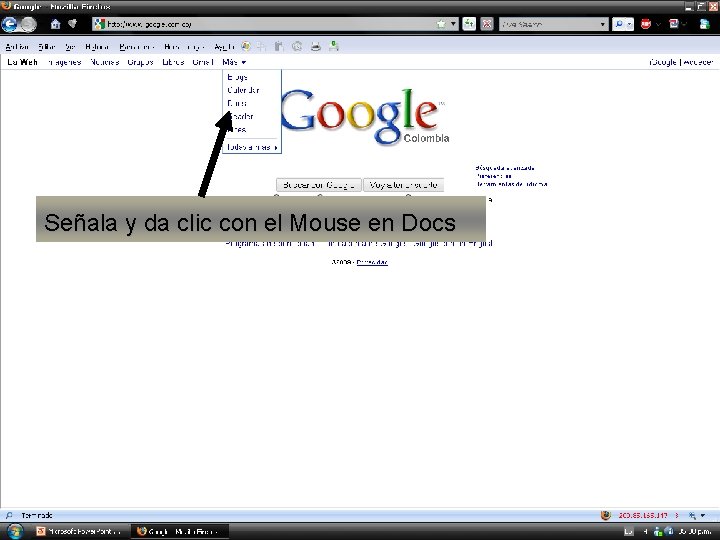The width and height of the screenshot is (720, 540).
Task: Click the heart-shaped icon next to Home
Action: tap(73, 24)
